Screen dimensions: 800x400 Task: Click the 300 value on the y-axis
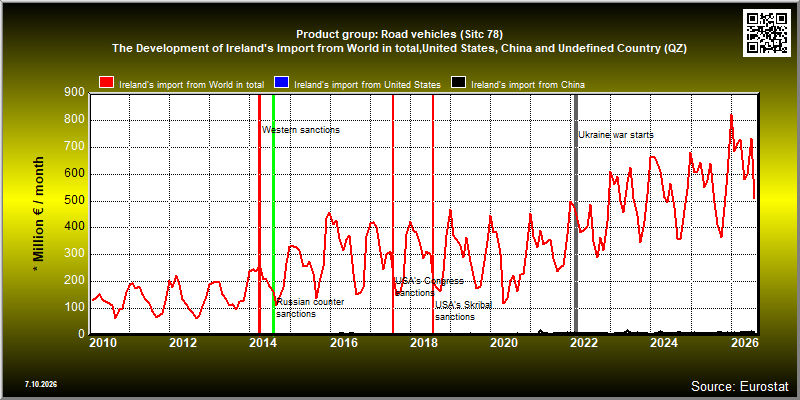(x=74, y=254)
